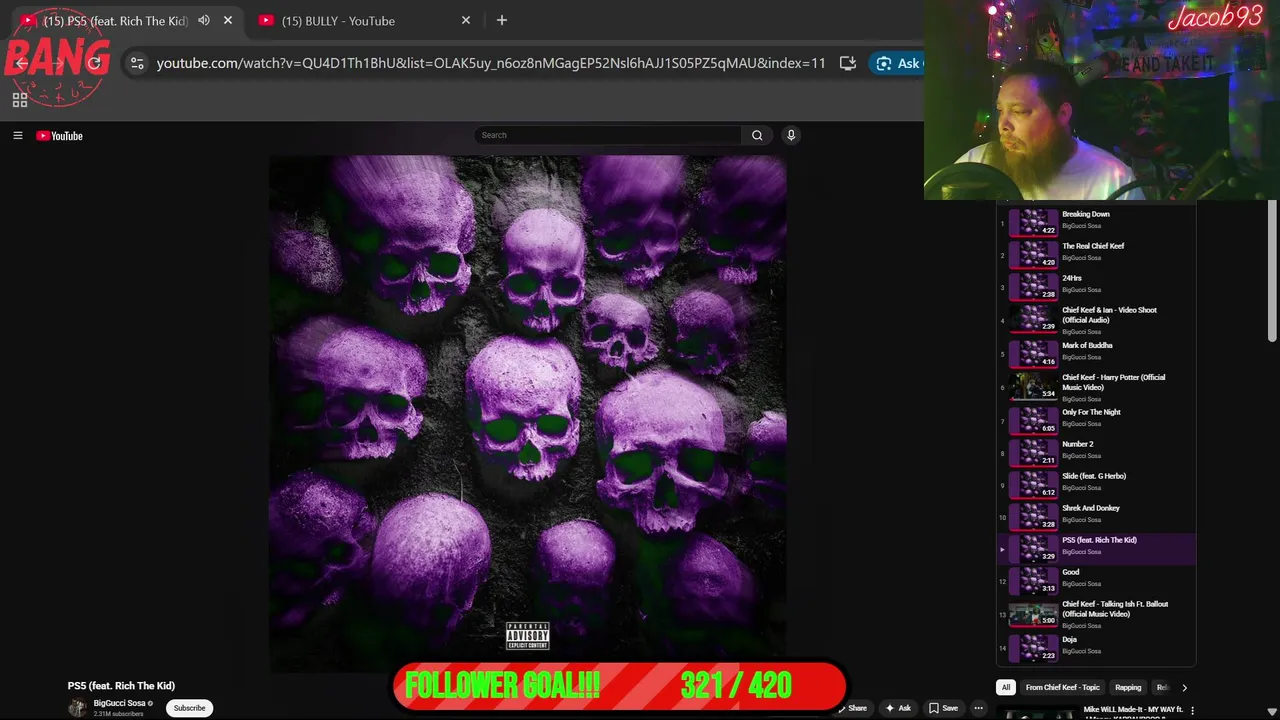Click the page vertical scrollbar thumb
Image resolution: width=1280 pixels, height=720 pixels.
pyautogui.click(x=1272, y=270)
